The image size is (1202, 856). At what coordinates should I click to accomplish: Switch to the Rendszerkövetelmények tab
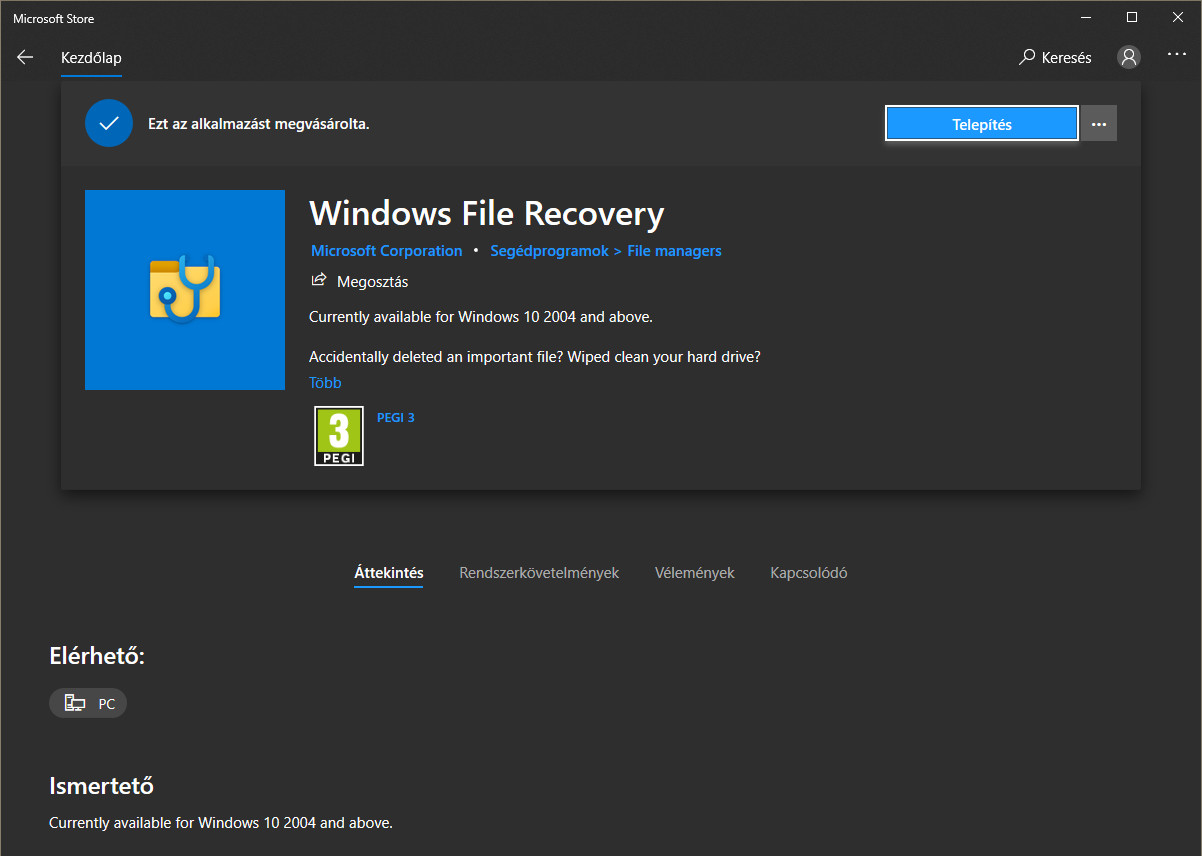(x=539, y=573)
